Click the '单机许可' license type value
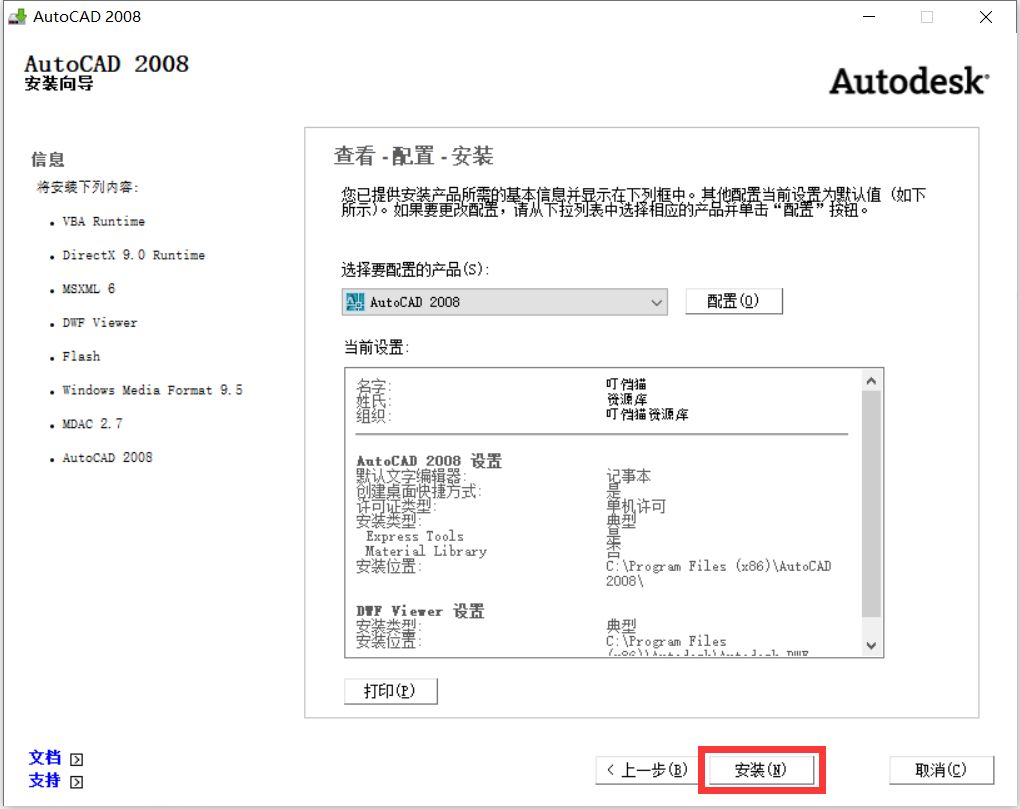 pyautogui.click(x=636, y=507)
